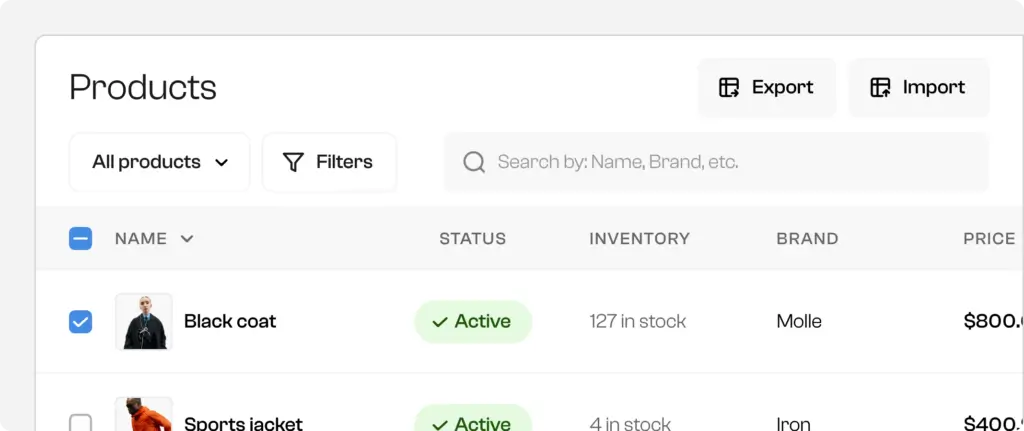
Task: Click the Black coat product thumbnail
Action: 143,321
